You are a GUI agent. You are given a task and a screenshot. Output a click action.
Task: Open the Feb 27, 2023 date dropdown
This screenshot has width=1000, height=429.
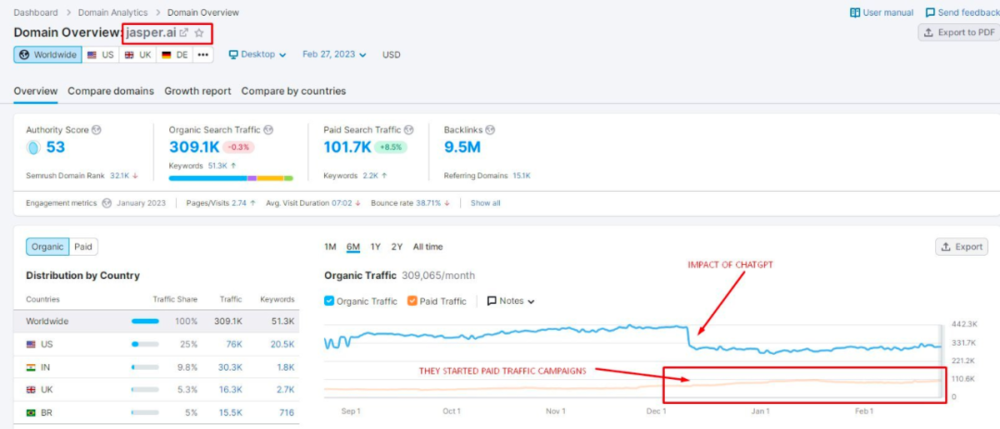334,55
